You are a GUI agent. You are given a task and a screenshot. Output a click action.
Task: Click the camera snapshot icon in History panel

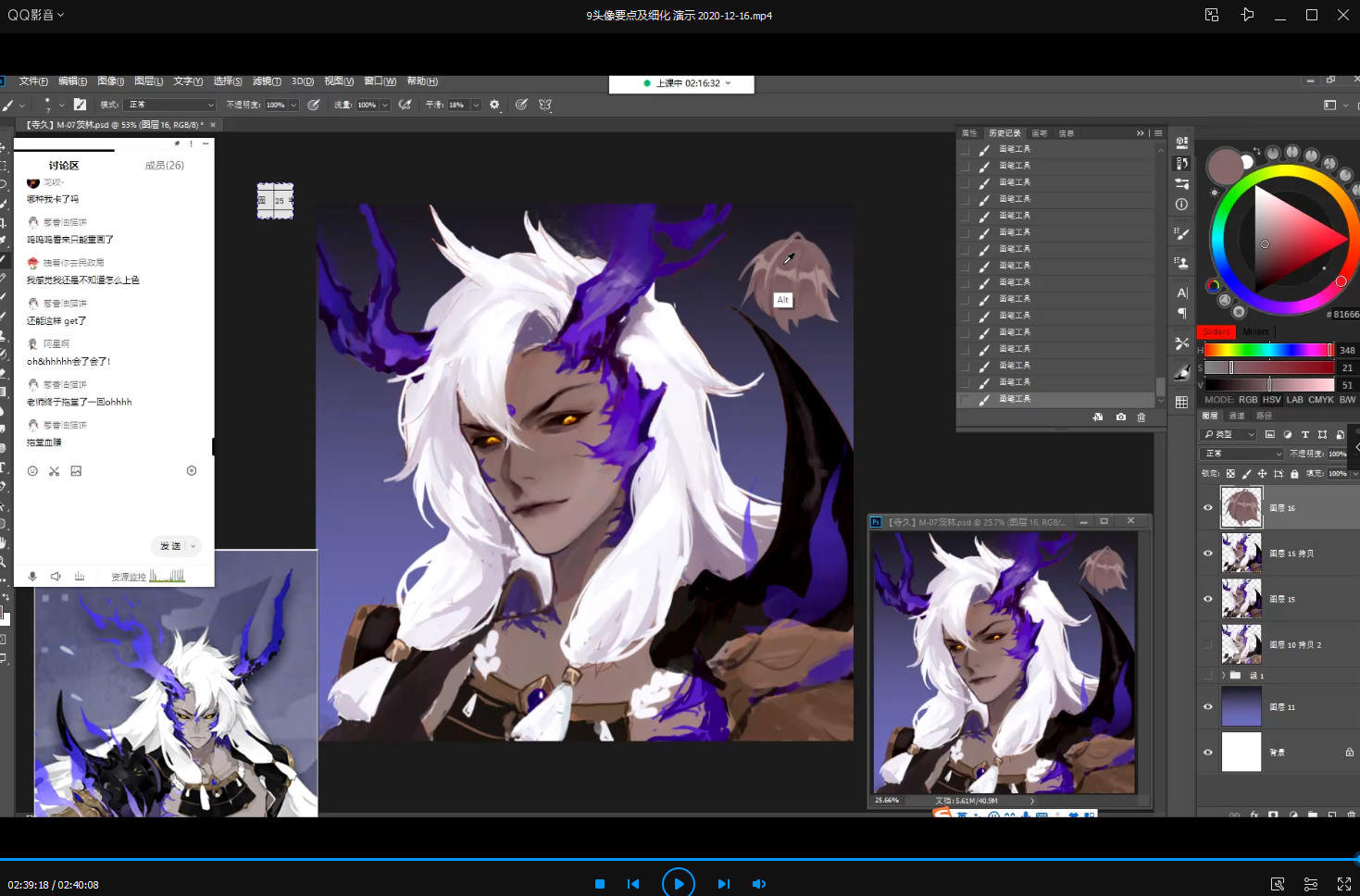1121,417
